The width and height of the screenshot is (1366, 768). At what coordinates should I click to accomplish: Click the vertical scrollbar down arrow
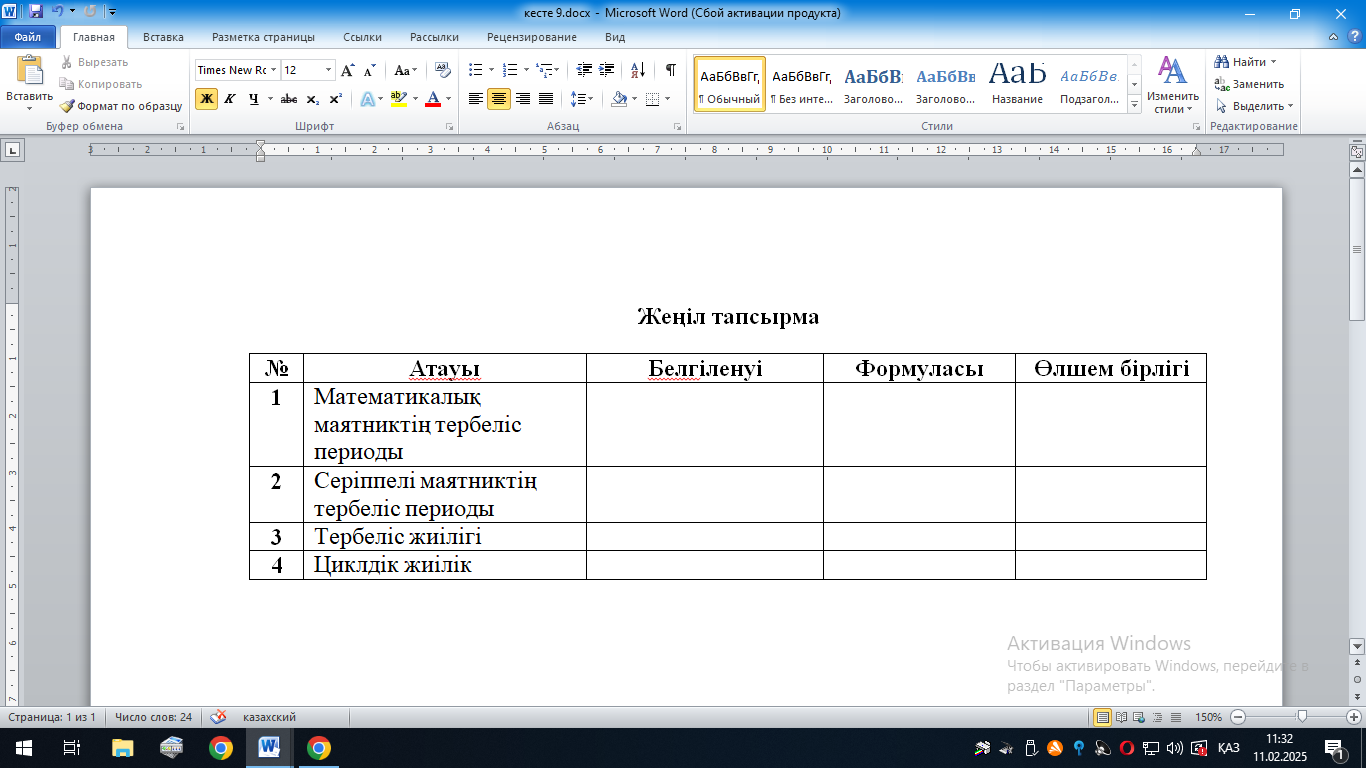1357,646
